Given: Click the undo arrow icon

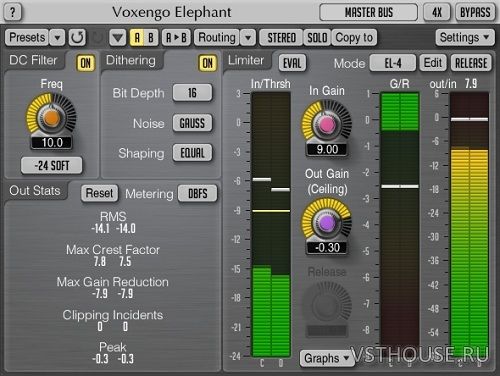Looking at the screenshot, I should [77, 37].
